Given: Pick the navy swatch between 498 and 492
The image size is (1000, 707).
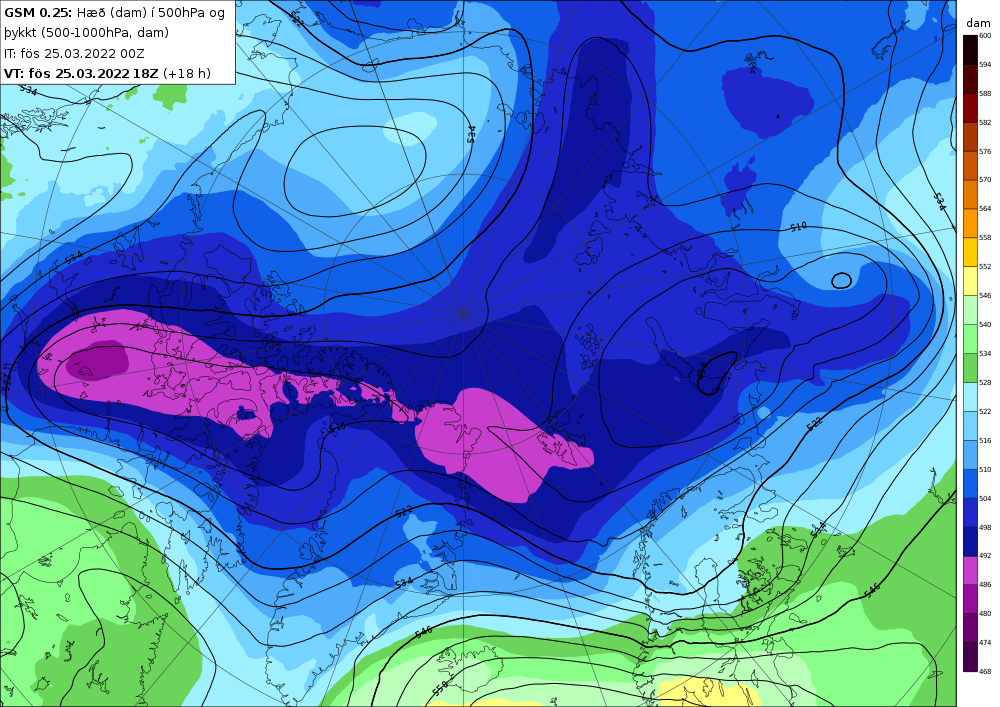Looking at the screenshot, I should [970, 541].
